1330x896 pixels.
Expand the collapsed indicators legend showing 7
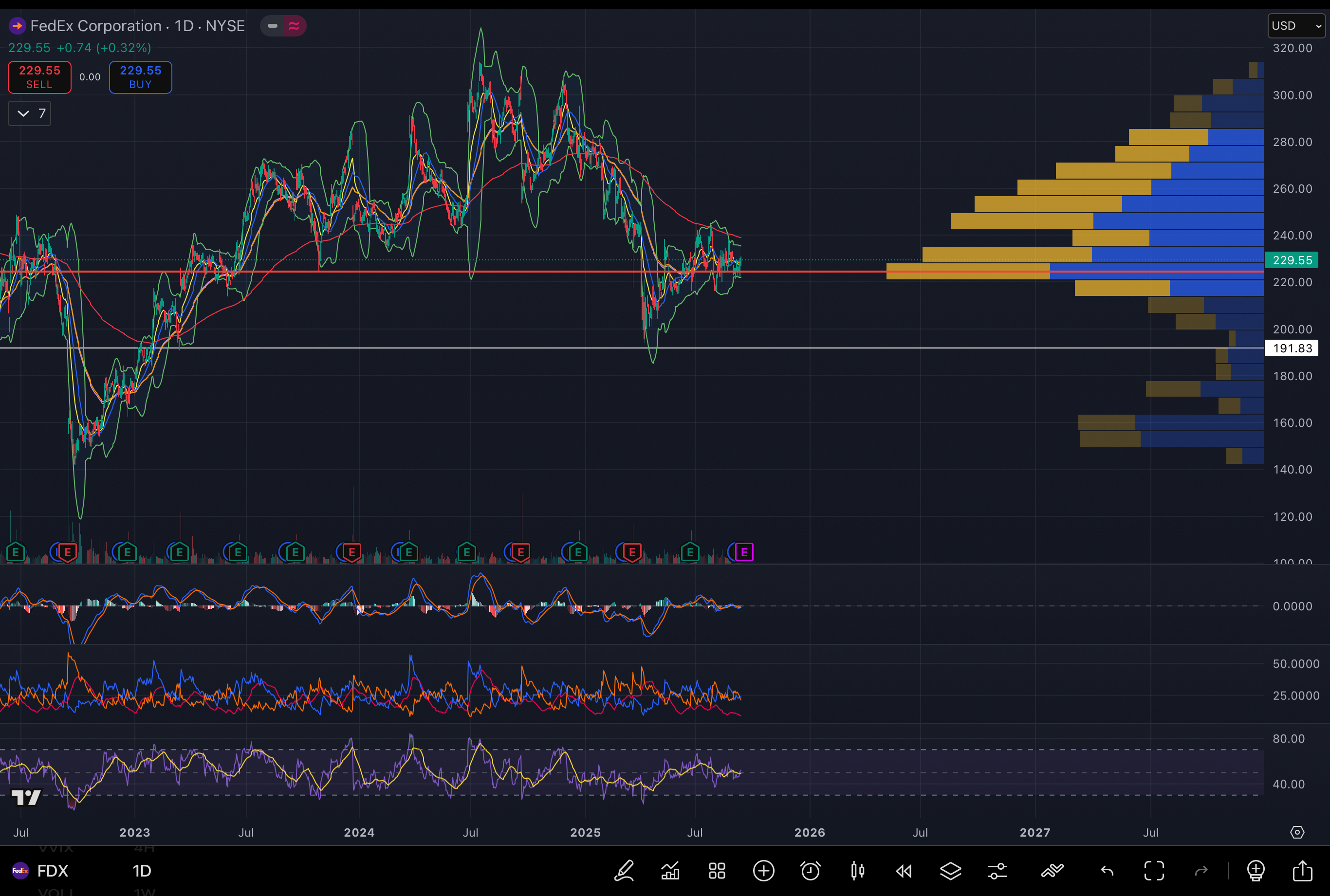pyautogui.click(x=30, y=113)
